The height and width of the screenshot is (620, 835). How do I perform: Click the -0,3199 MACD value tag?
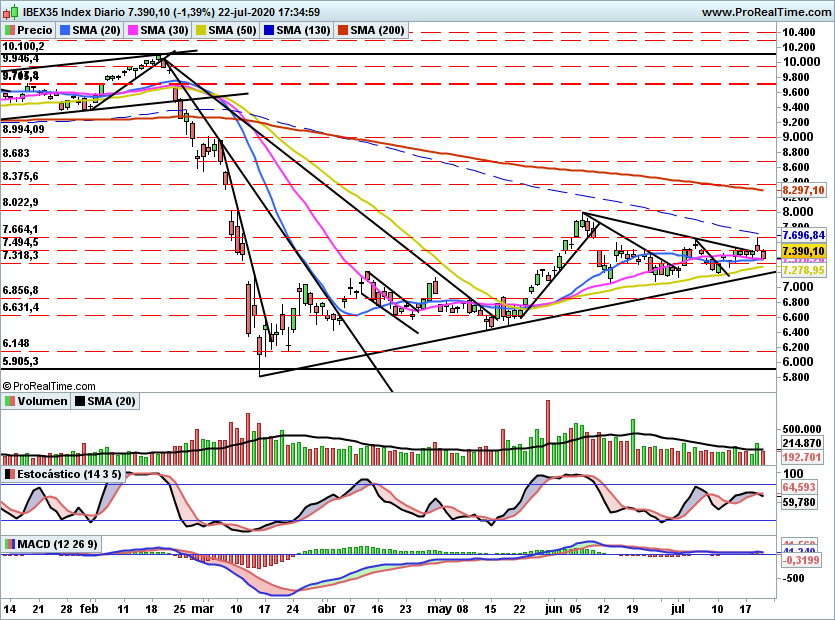click(x=800, y=560)
